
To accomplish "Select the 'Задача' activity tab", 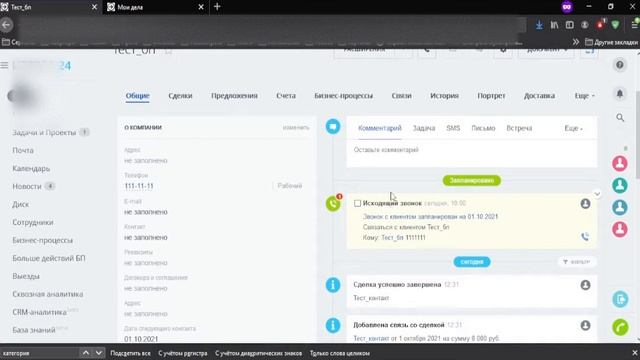I will point(424,128).
